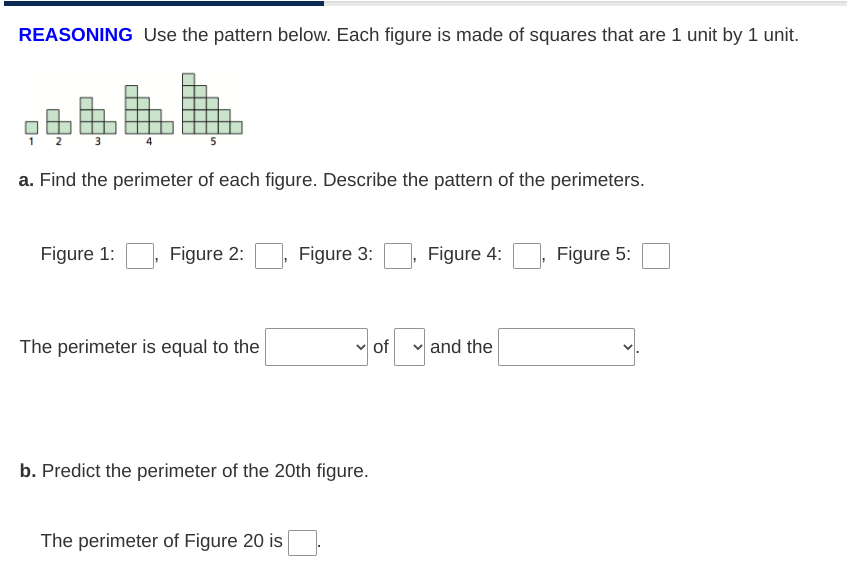Click the single-square figure 1 image
Viewport: 847px width, 569px height.
pos(31,128)
